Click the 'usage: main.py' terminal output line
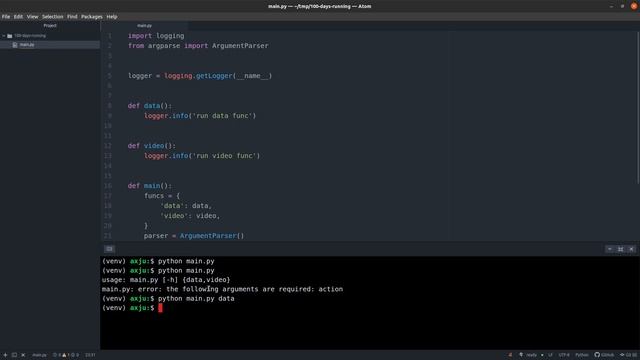 pyautogui.click(x=166, y=280)
